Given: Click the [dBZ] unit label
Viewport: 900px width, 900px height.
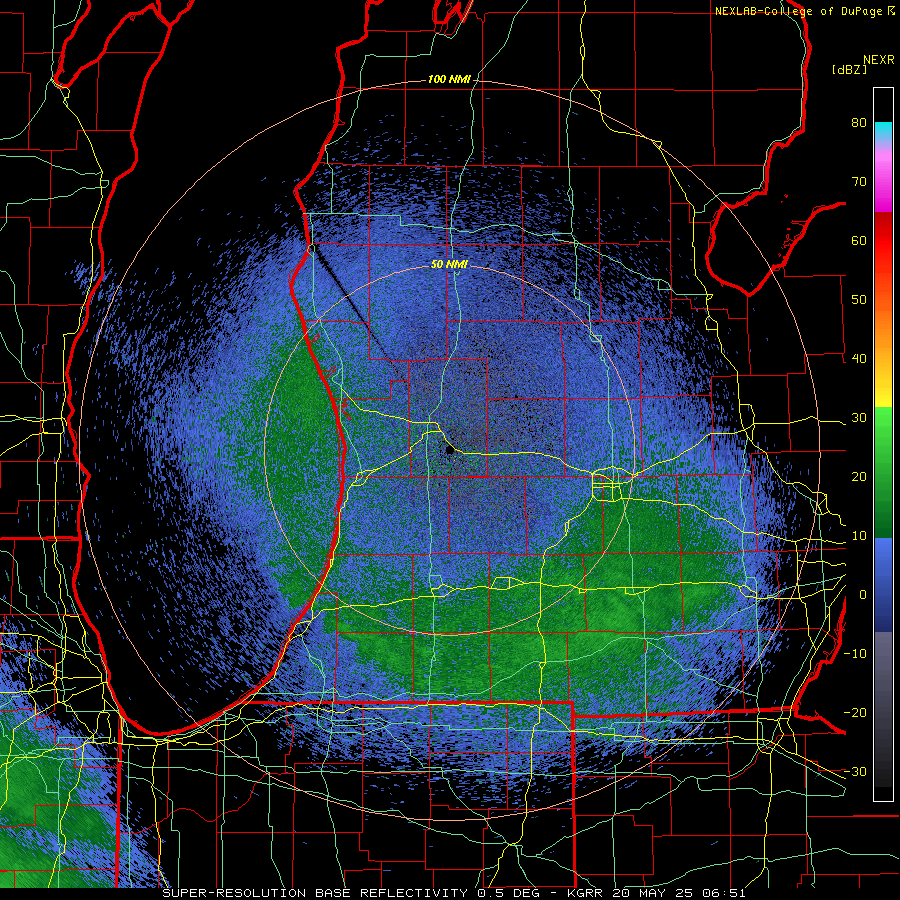Looking at the screenshot, I should pos(849,69).
